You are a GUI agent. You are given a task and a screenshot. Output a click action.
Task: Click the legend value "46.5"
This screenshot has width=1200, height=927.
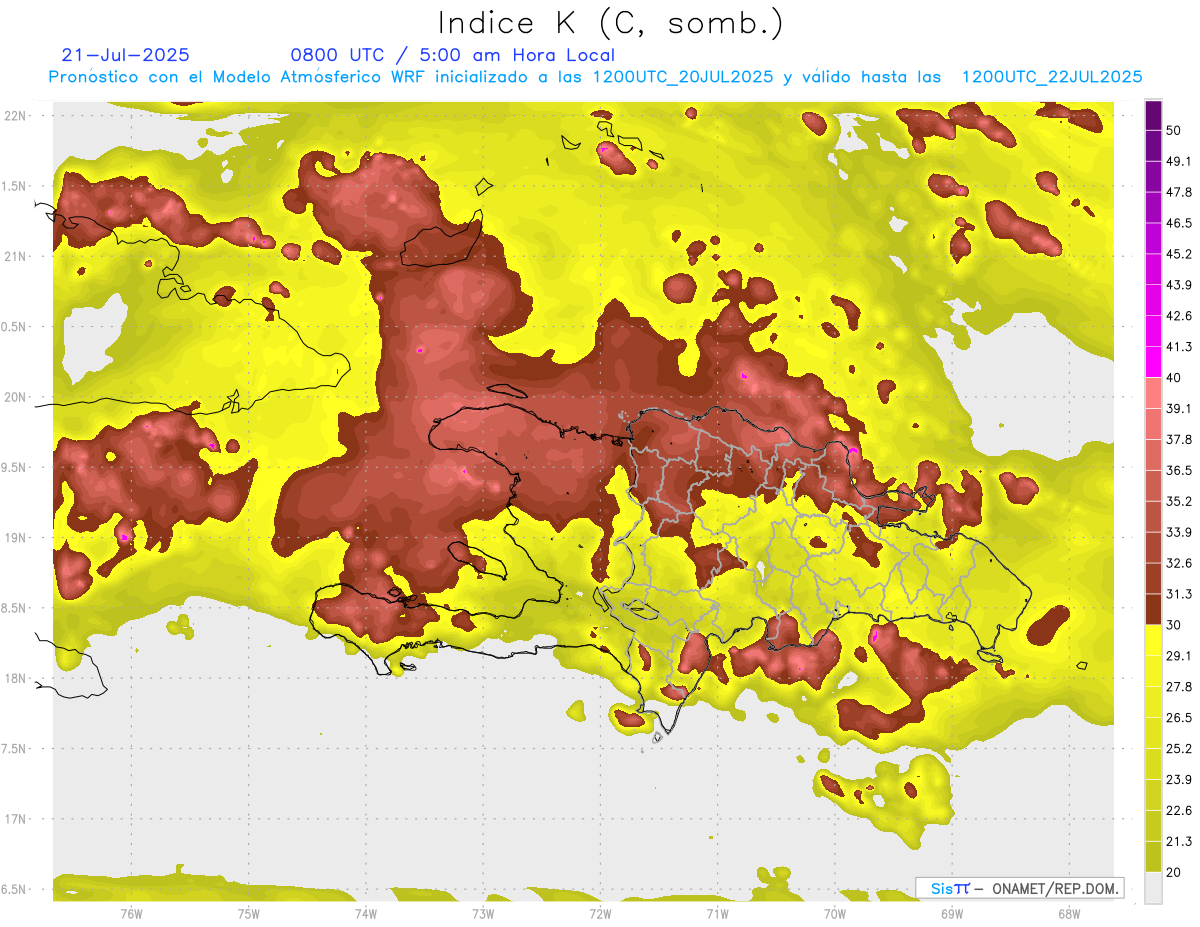(1180, 223)
